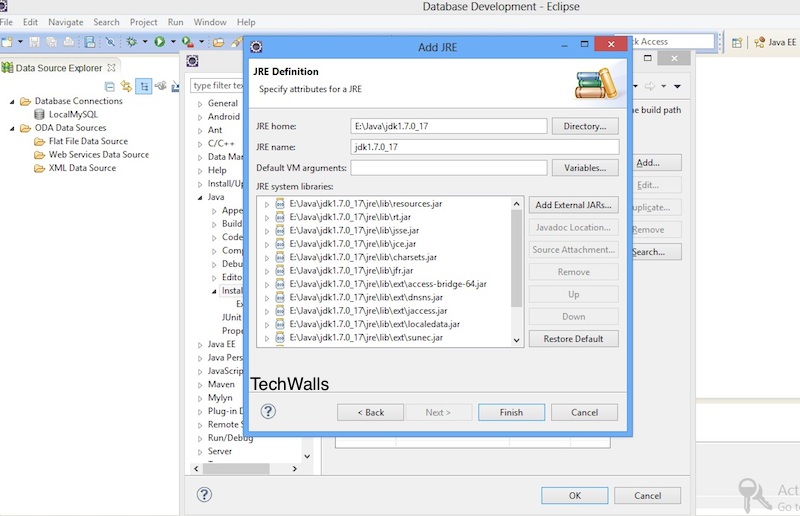Click Finish in the Add JRE dialog
Screen dimensions: 800x516
(x=511, y=412)
